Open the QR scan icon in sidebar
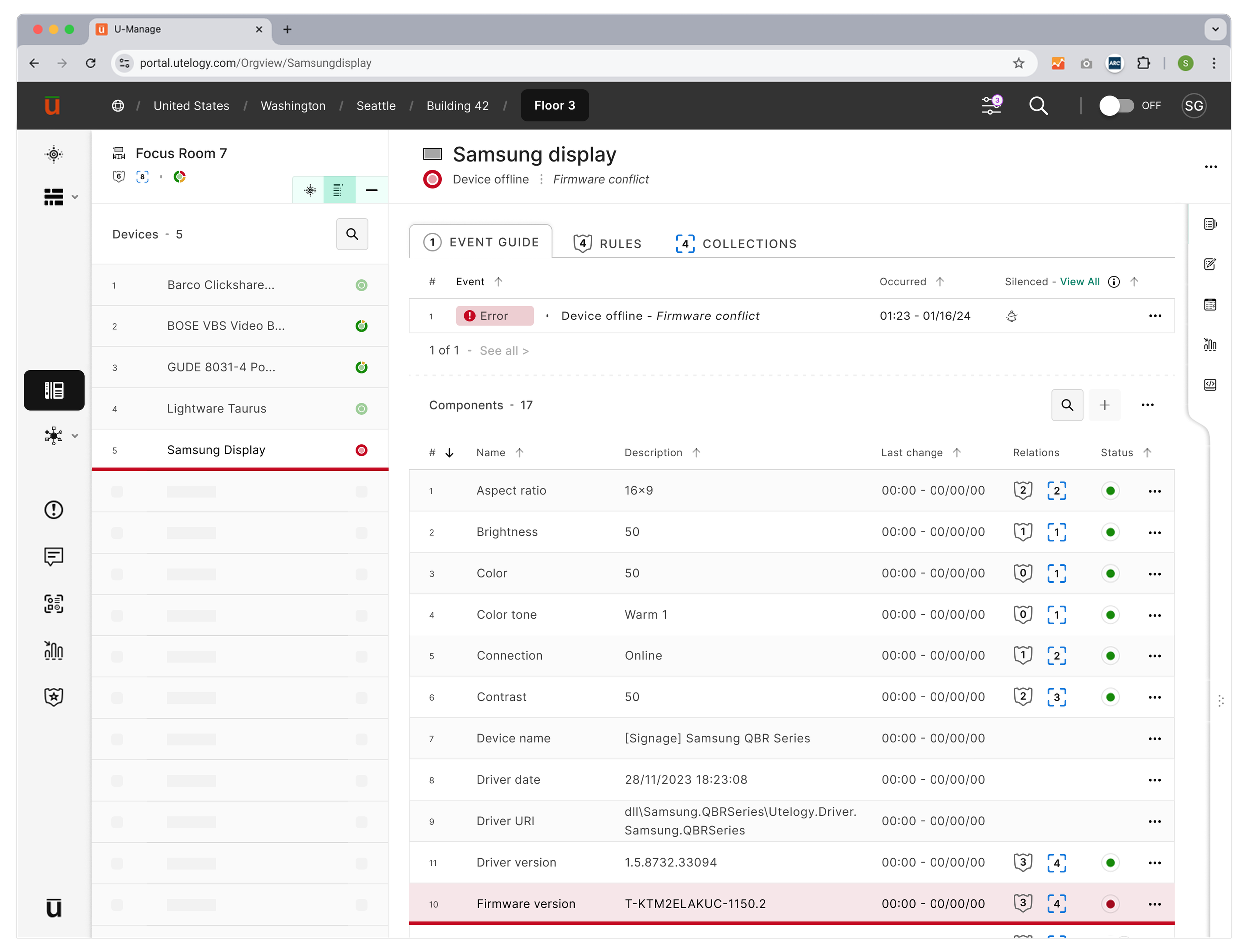 [54, 604]
